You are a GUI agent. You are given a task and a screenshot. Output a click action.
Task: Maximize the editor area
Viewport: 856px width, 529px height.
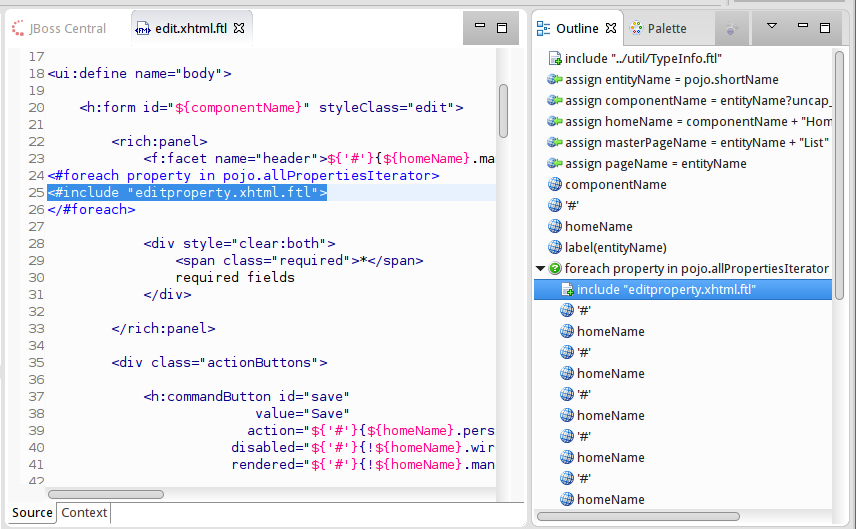tap(502, 27)
